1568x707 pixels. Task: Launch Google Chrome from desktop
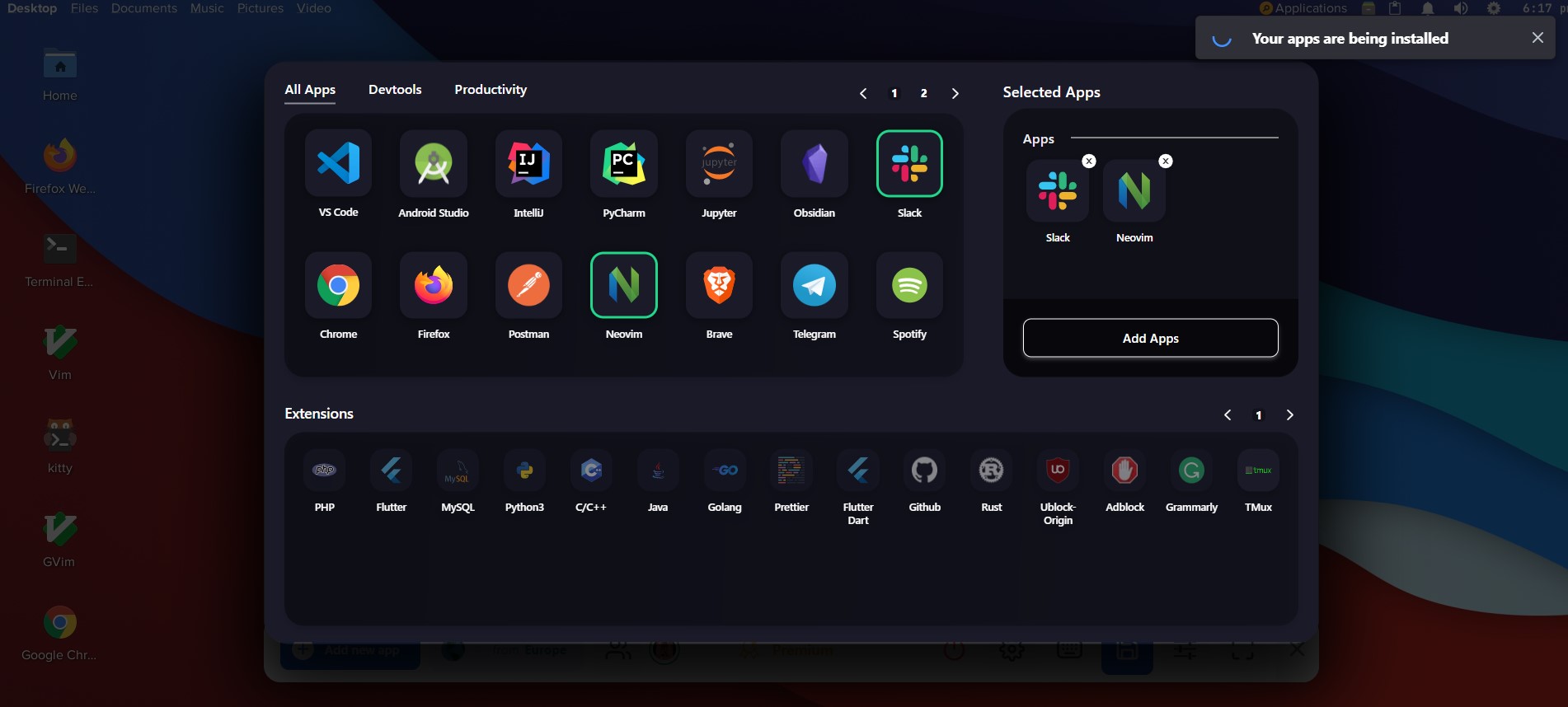[x=59, y=633]
